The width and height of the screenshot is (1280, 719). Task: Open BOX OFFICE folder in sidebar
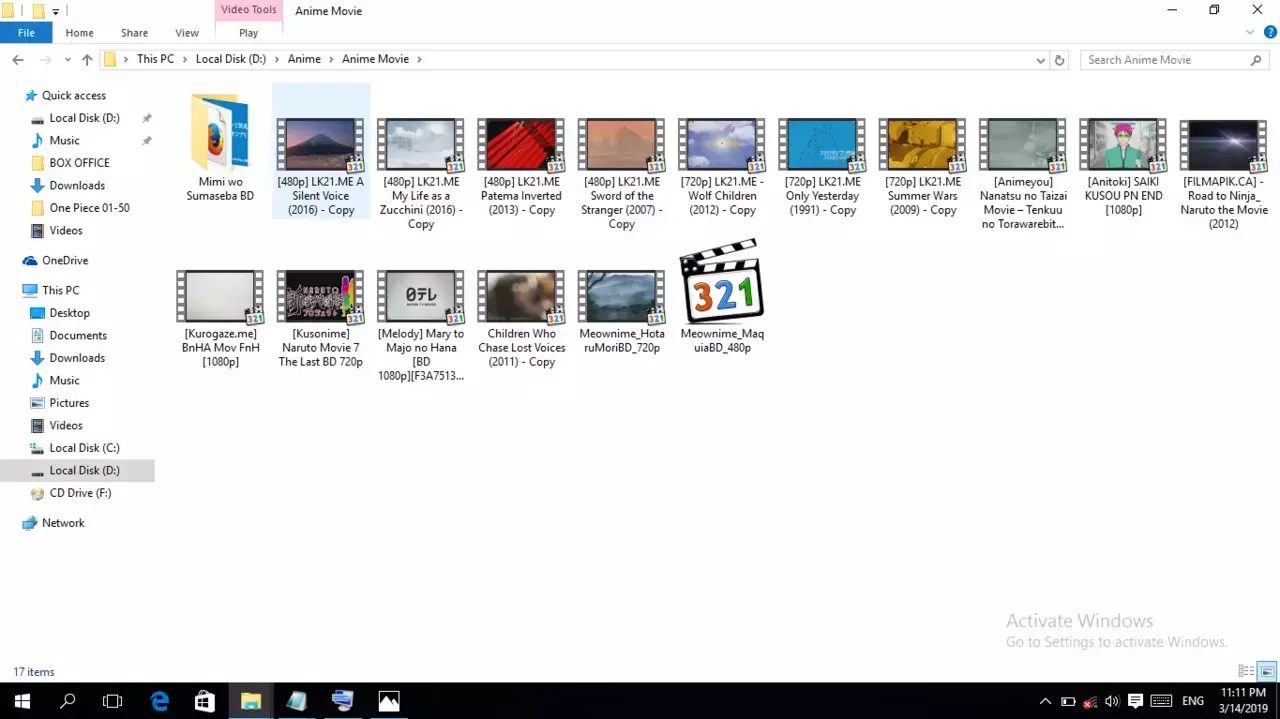[79, 163]
